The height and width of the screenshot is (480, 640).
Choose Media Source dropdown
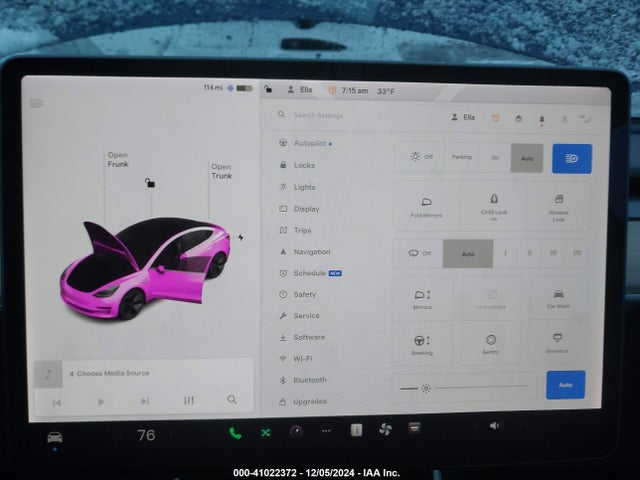[x=109, y=373]
